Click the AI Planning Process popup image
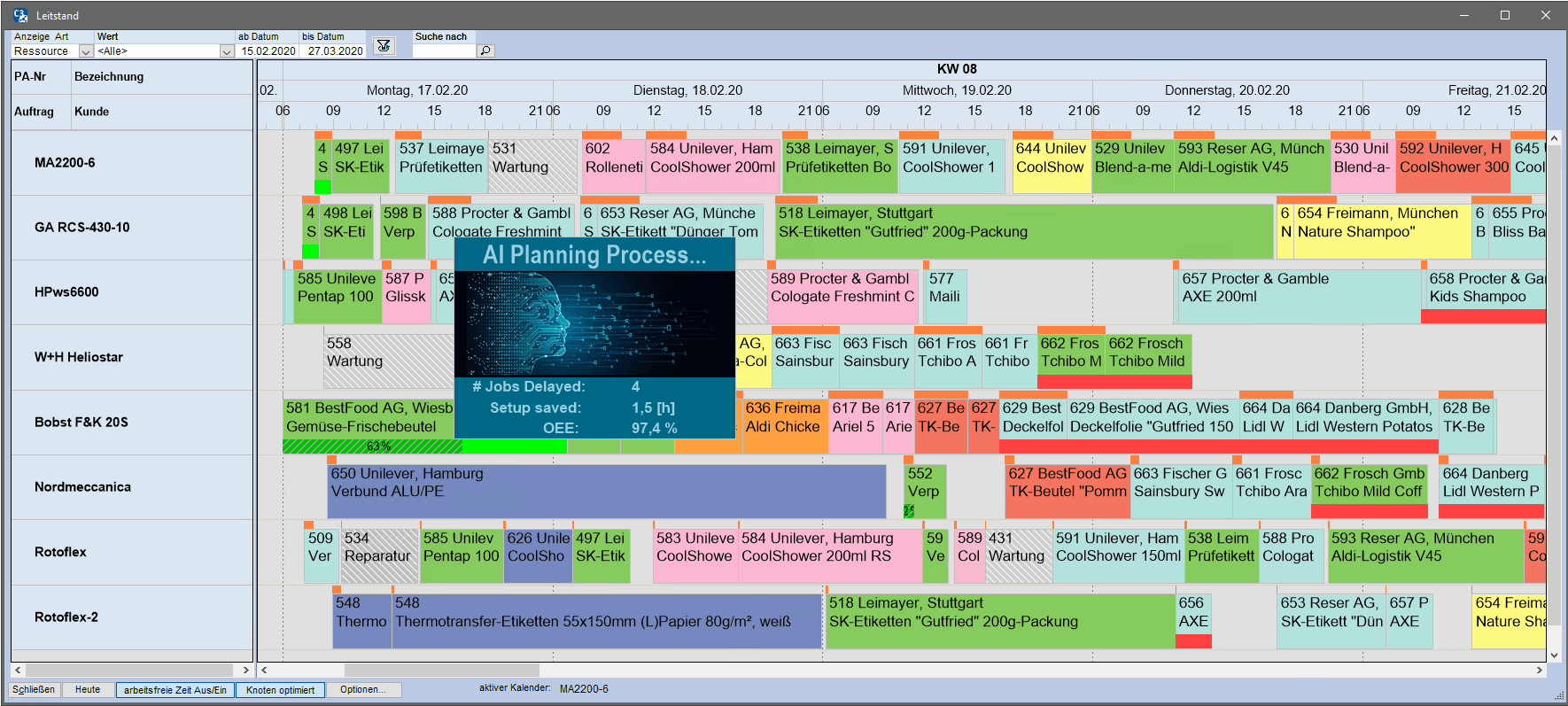 pyautogui.click(x=594, y=324)
